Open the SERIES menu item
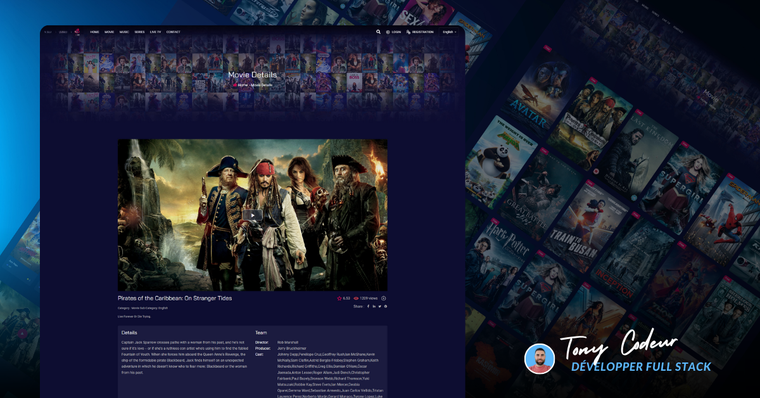 (x=140, y=32)
